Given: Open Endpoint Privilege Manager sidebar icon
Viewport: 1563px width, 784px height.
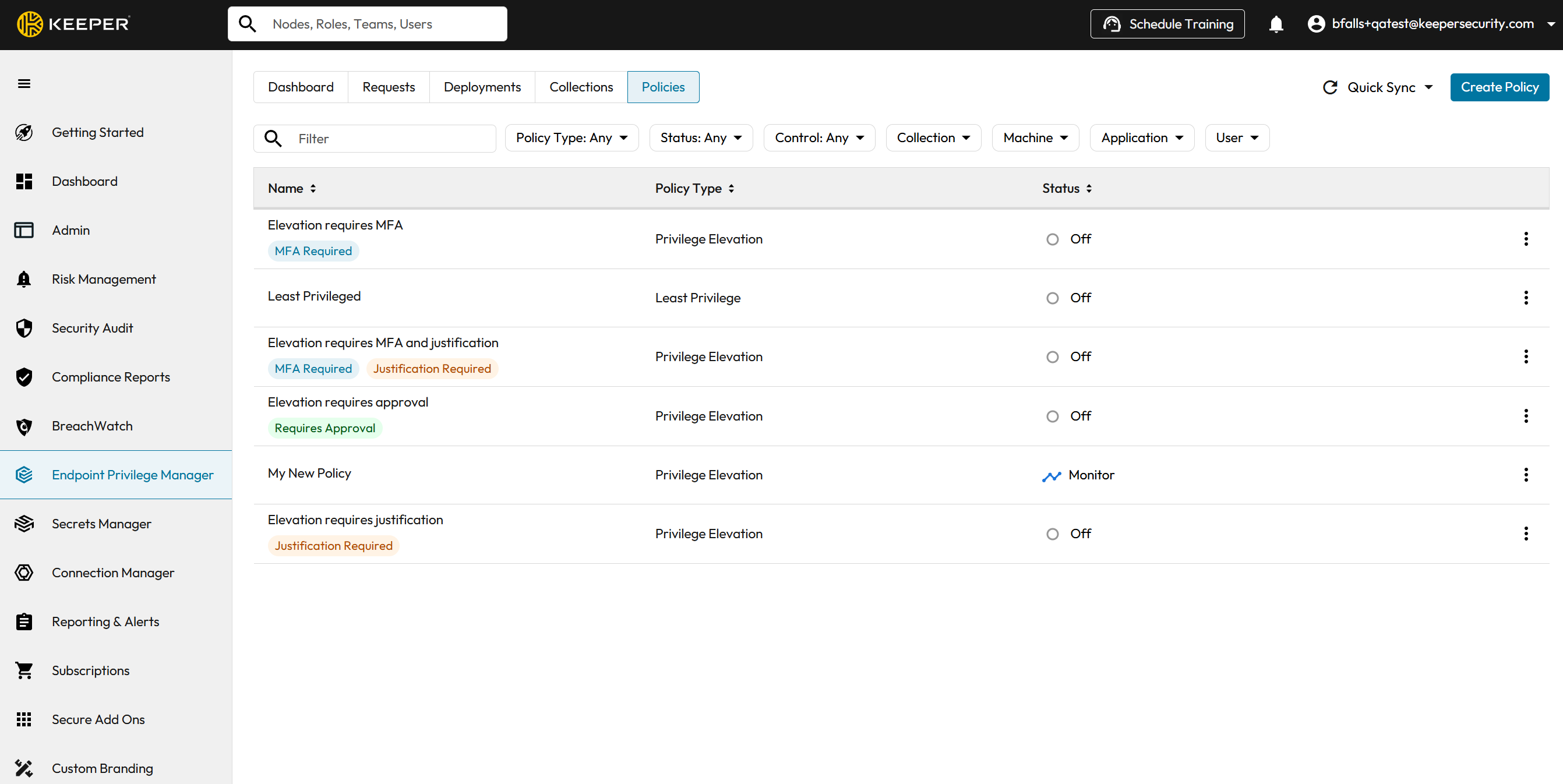Looking at the screenshot, I should coord(24,475).
